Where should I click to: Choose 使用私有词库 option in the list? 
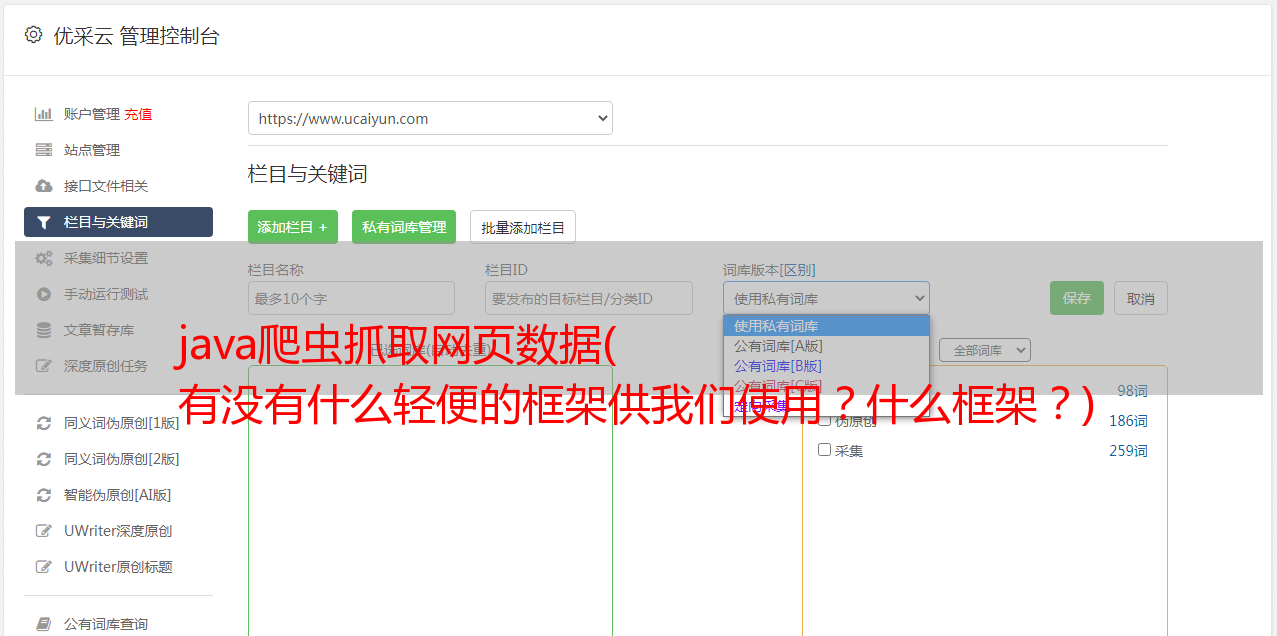(826, 326)
